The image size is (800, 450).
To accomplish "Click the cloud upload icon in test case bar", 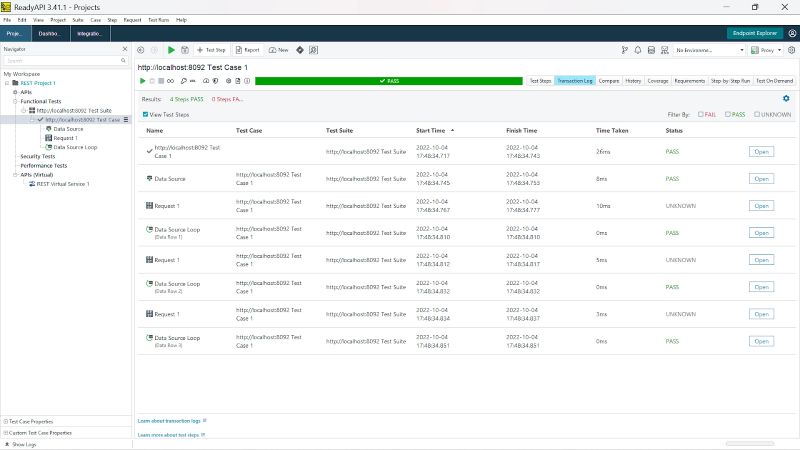I will tap(206, 81).
